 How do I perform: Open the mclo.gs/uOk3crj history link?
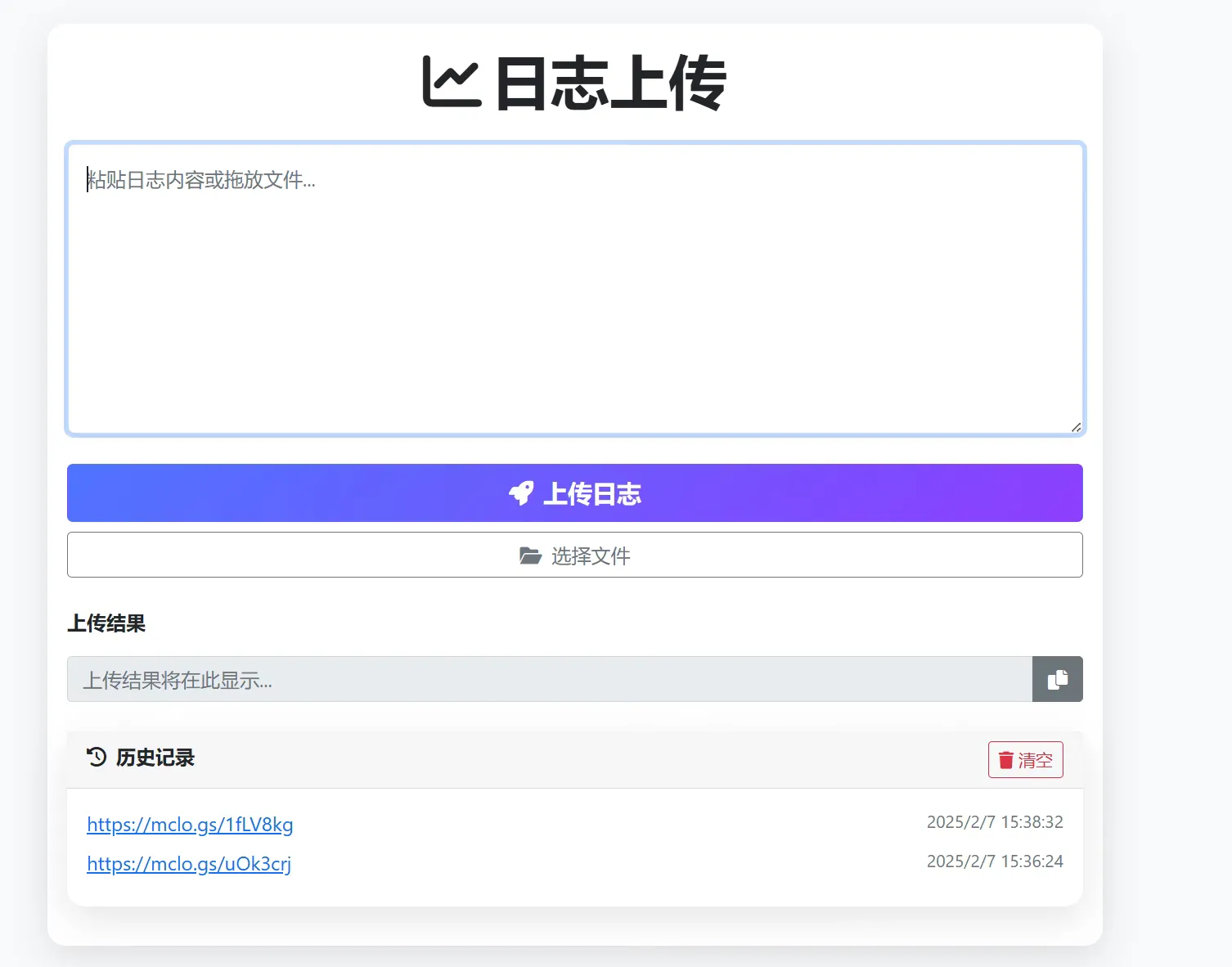[189, 864]
